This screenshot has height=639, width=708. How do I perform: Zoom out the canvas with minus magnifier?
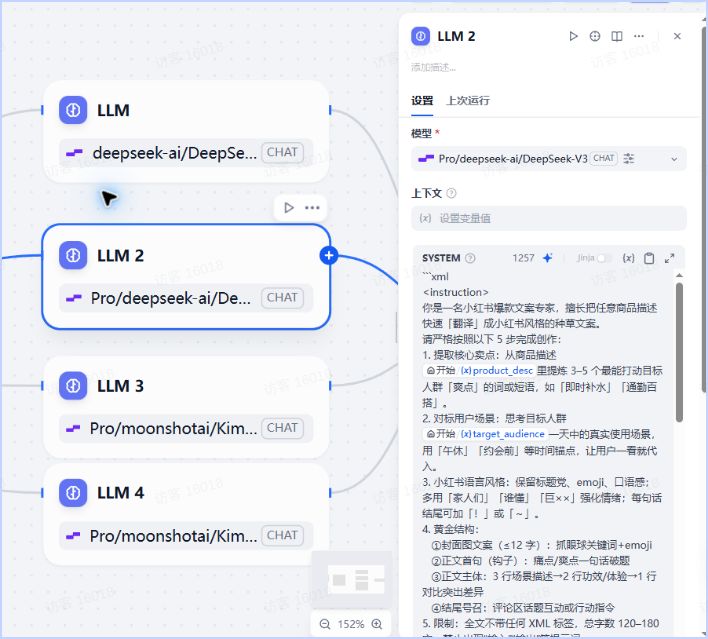click(x=325, y=624)
